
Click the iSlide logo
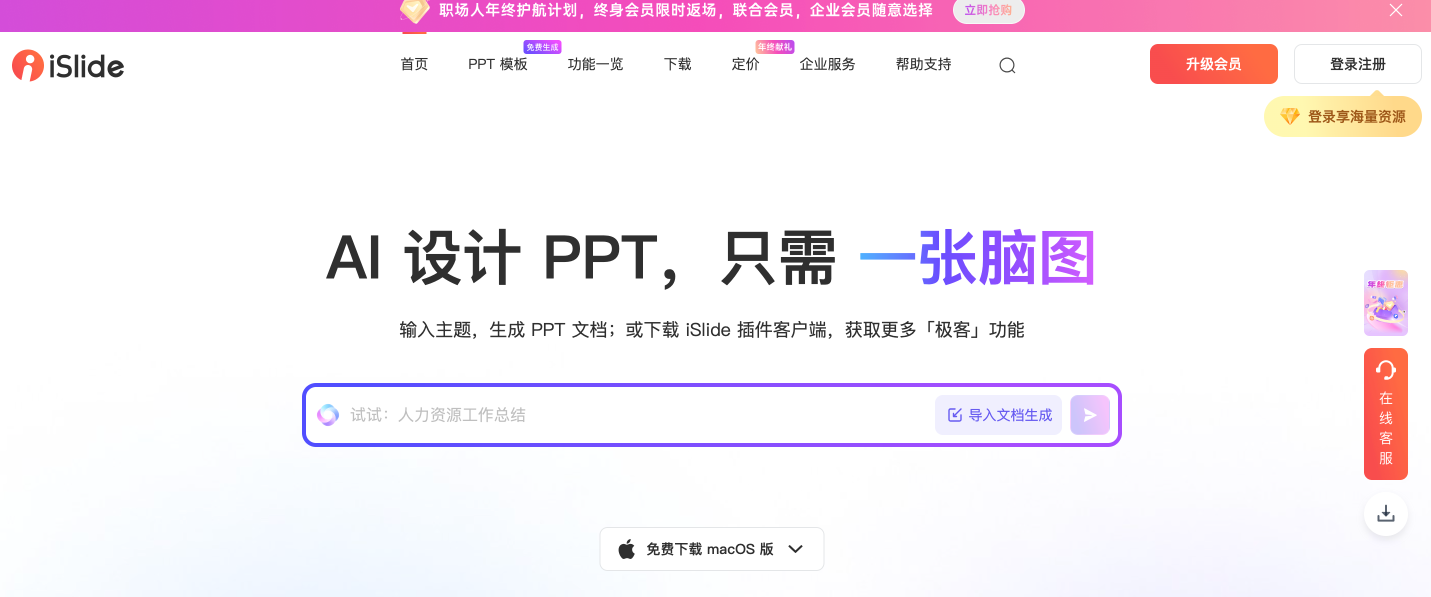[x=68, y=66]
